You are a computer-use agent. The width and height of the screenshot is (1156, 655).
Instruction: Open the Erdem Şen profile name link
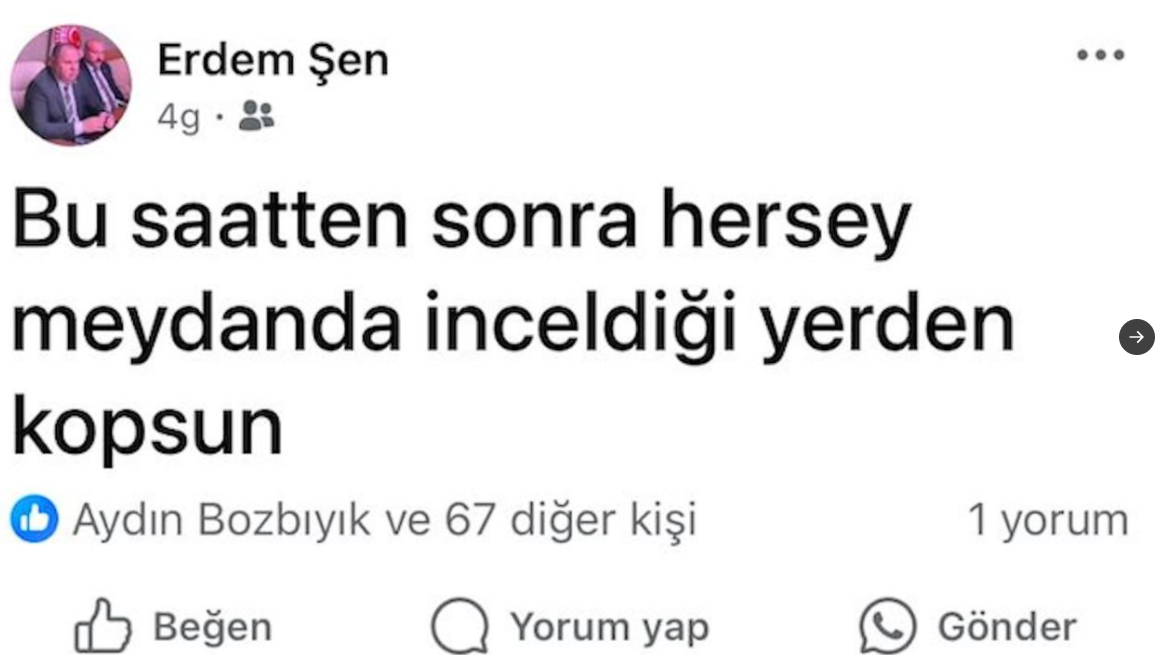[x=273, y=61]
